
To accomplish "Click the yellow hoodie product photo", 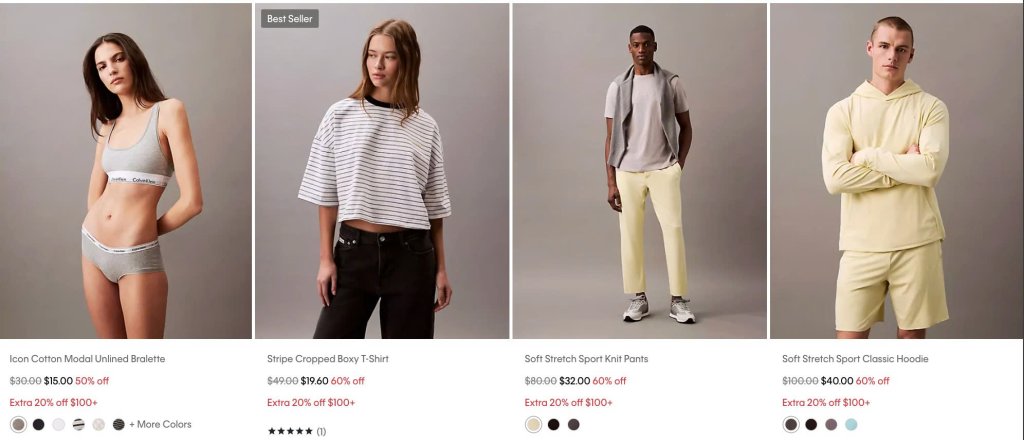I will (x=896, y=170).
